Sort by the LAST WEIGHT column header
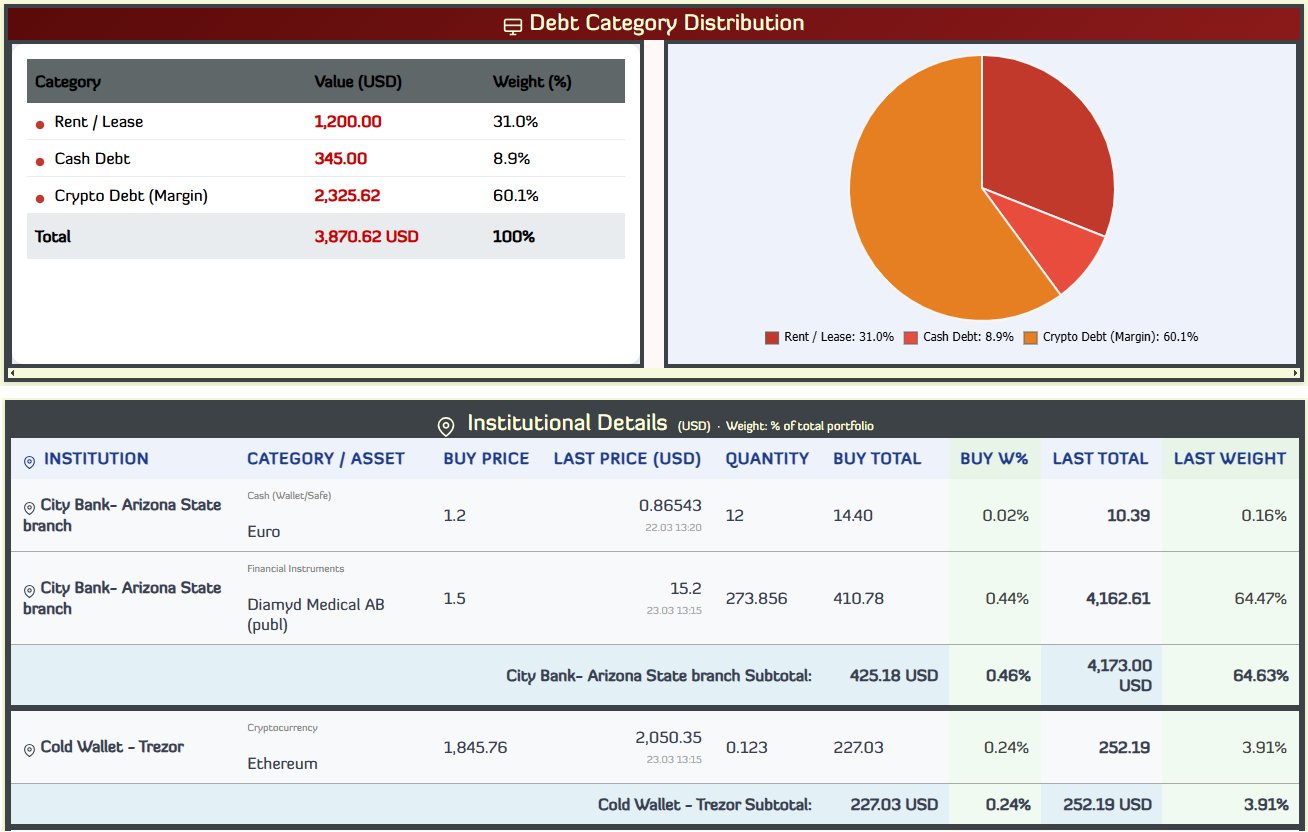The image size is (1308, 832). pos(1229,459)
